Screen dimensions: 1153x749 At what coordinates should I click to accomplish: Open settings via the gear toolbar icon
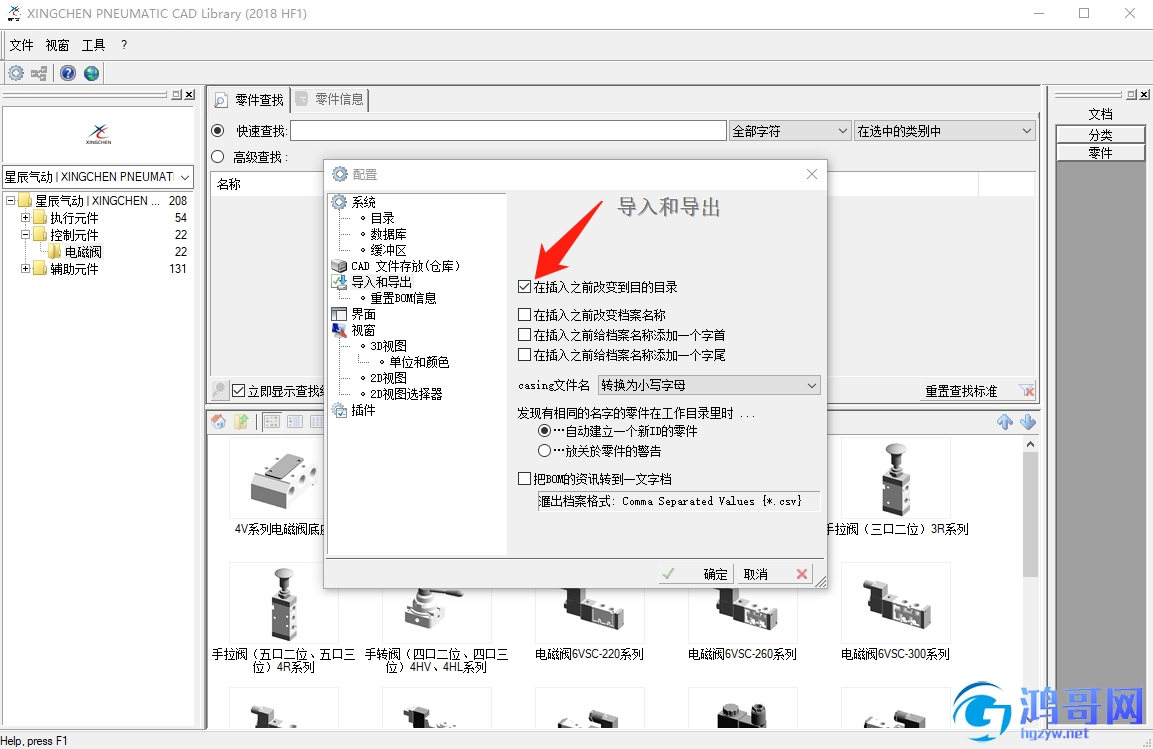tap(15, 73)
